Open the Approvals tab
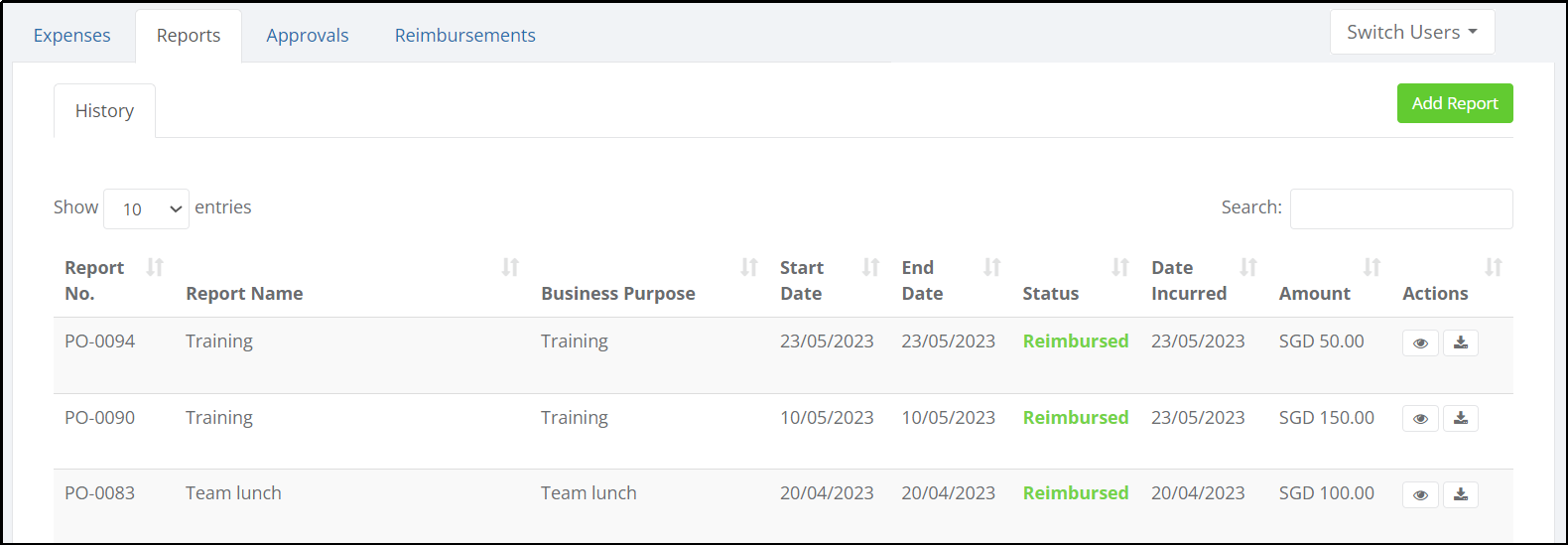 pyautogui.click(x=308, y=36)
